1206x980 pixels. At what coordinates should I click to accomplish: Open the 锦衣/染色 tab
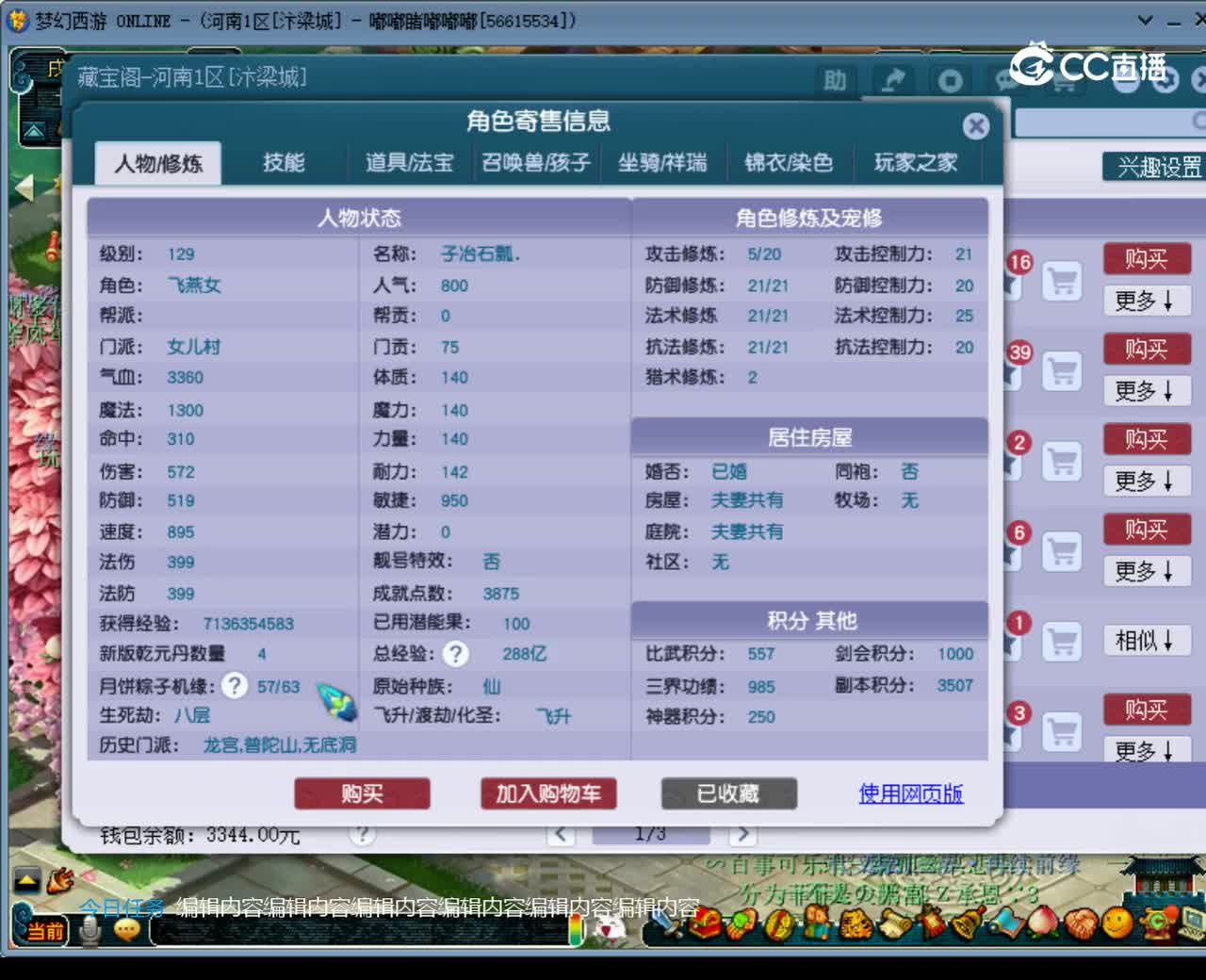[x=789, y=163]
